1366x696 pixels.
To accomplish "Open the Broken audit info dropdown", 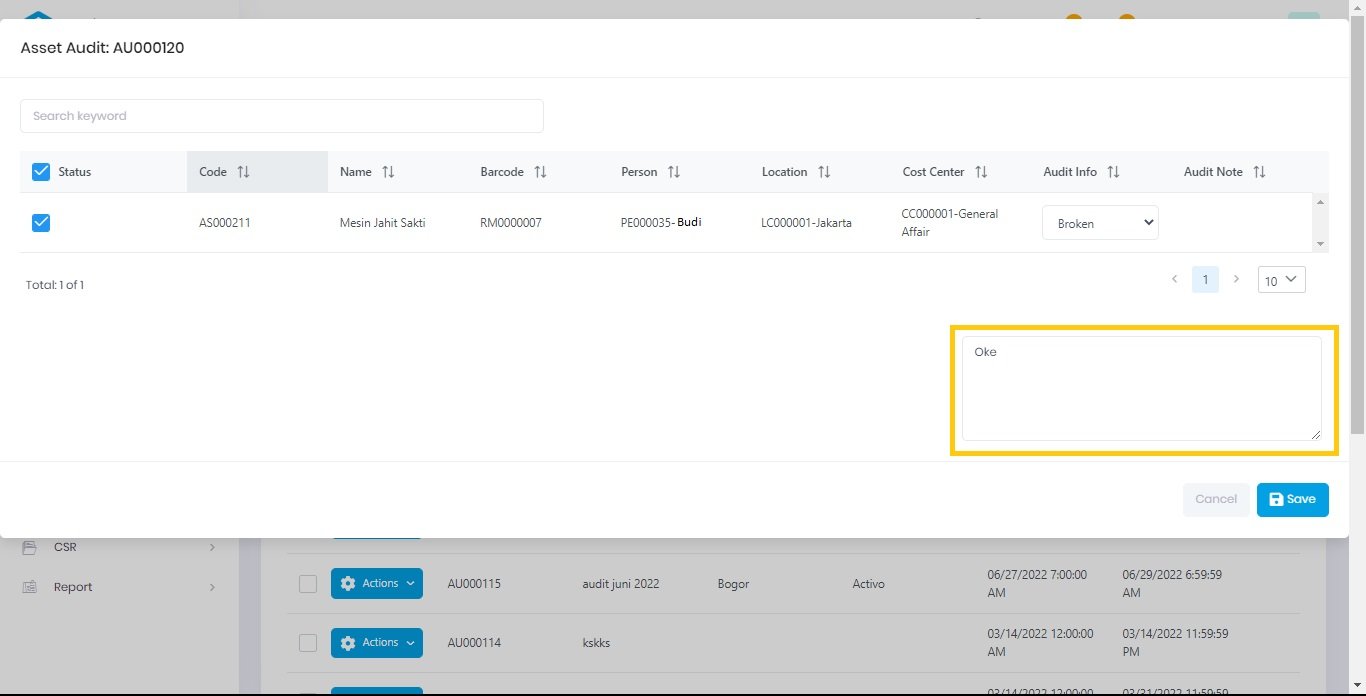I will pyautogui.click(x=1100, y=223).
